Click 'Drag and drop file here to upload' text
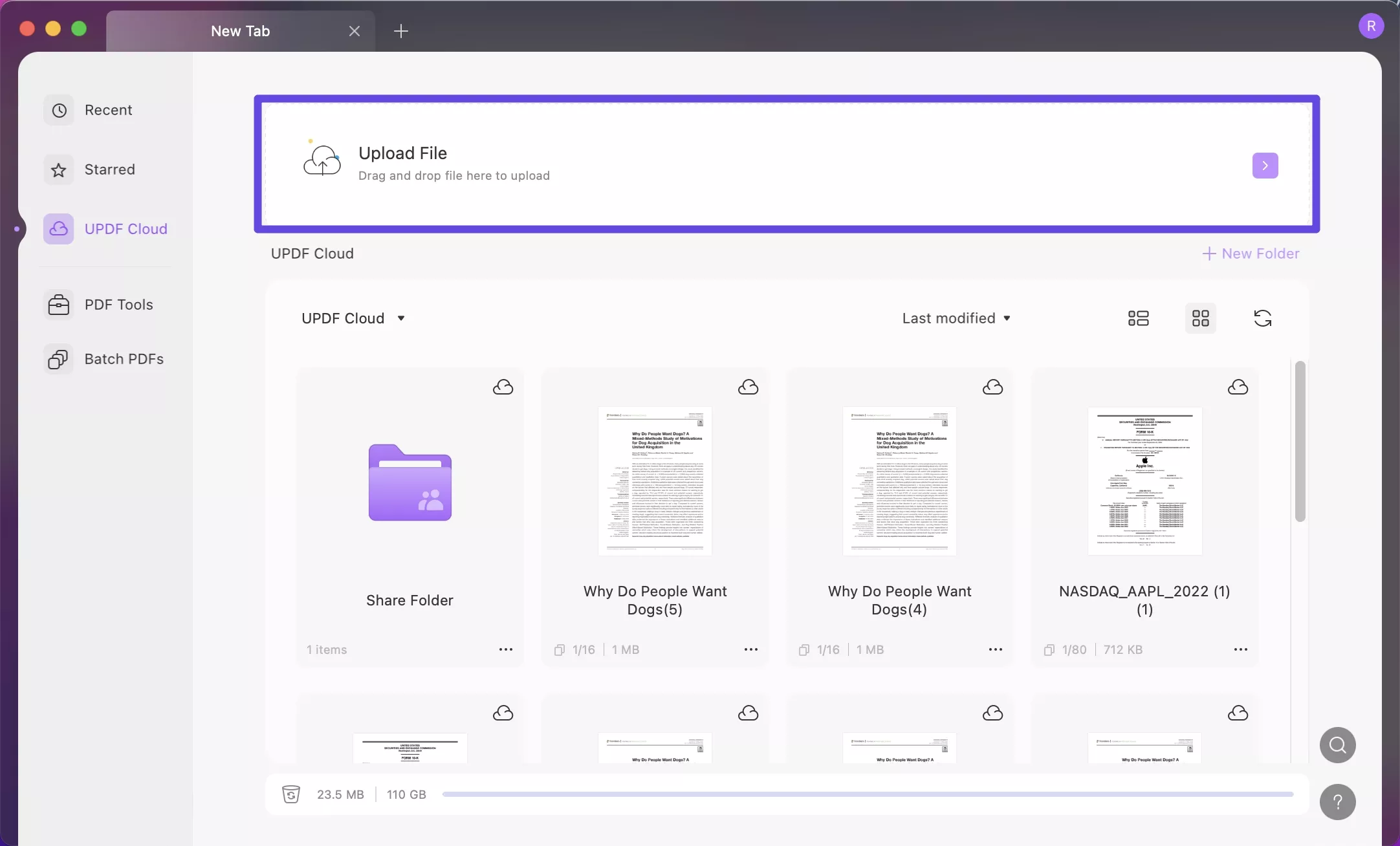This screenshot has height=846, width=1400. coord(454,176)
